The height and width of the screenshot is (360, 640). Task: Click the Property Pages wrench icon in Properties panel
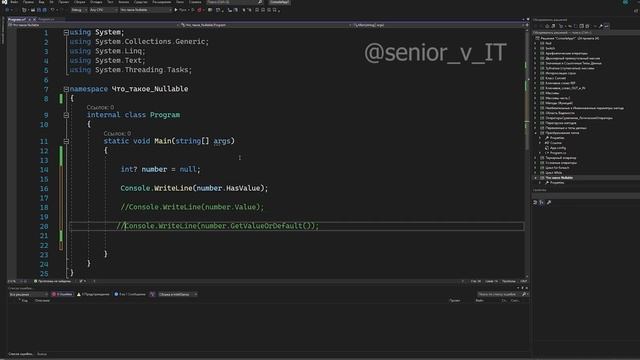click(549, 202)
